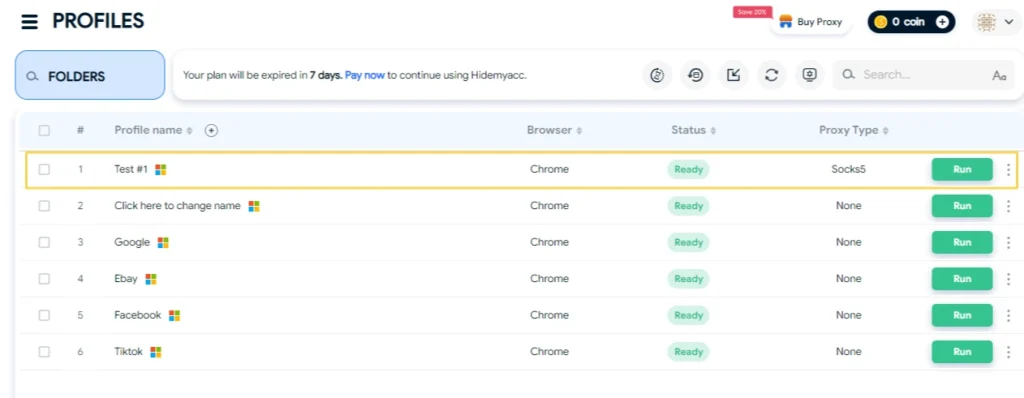Run the Ebay profile

tap(962, 278)
